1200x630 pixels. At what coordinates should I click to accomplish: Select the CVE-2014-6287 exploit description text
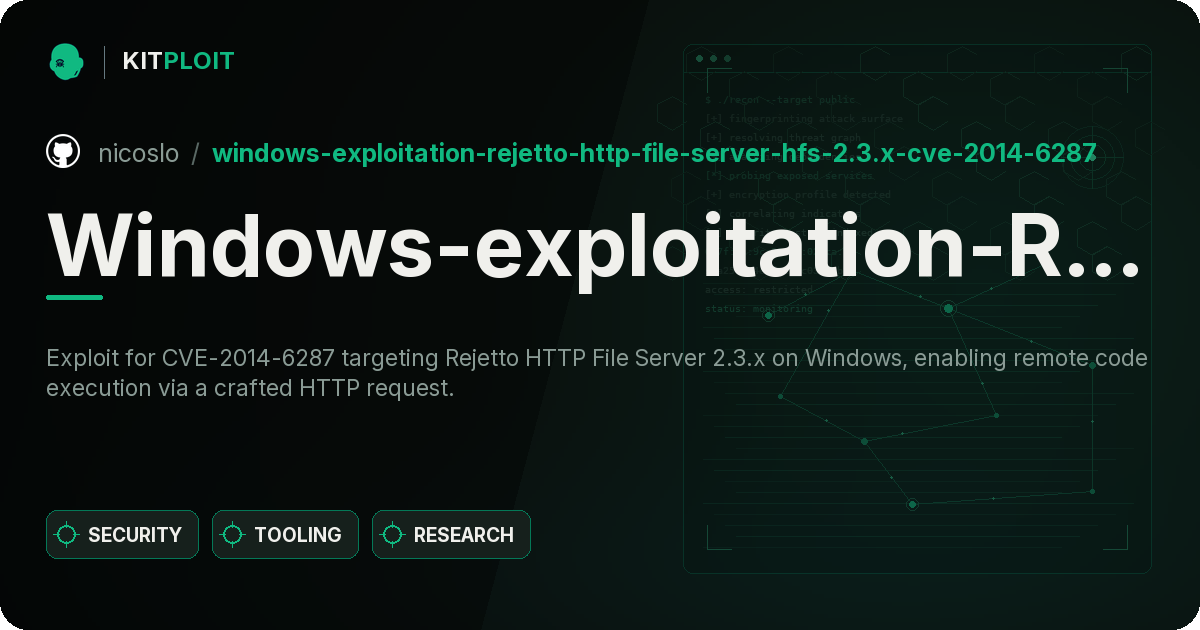[x=597, y=373]
